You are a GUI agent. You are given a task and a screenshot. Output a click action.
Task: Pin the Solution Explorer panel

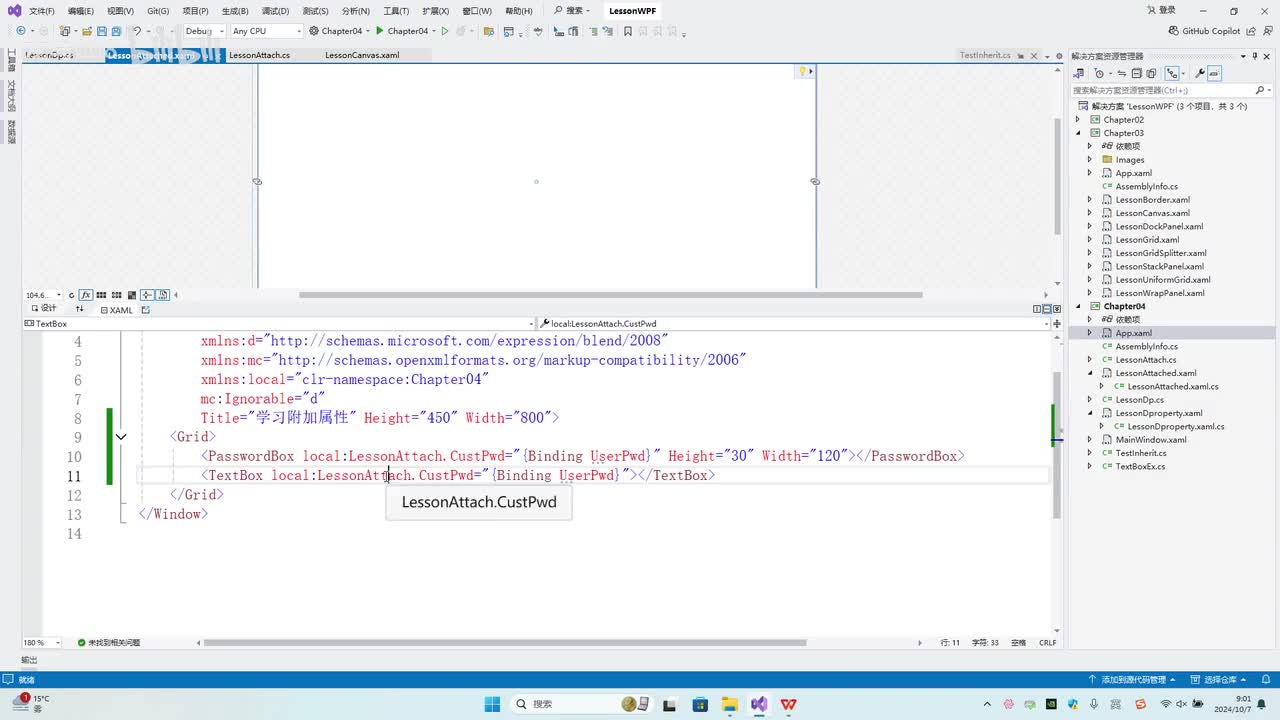1253,57
